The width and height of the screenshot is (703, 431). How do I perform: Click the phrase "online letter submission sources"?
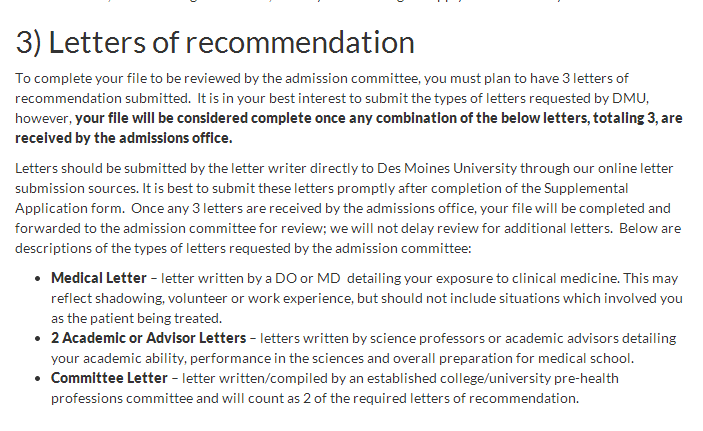344,178
